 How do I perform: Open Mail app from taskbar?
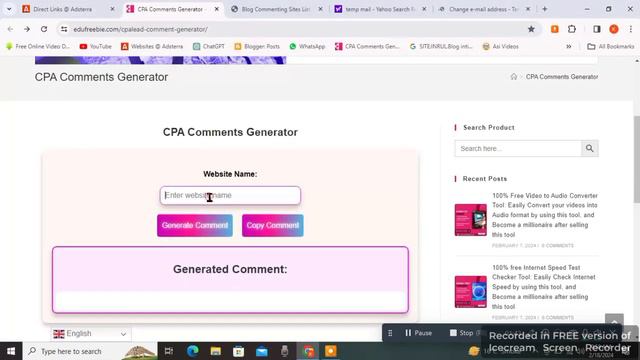(x=262, y=351)
